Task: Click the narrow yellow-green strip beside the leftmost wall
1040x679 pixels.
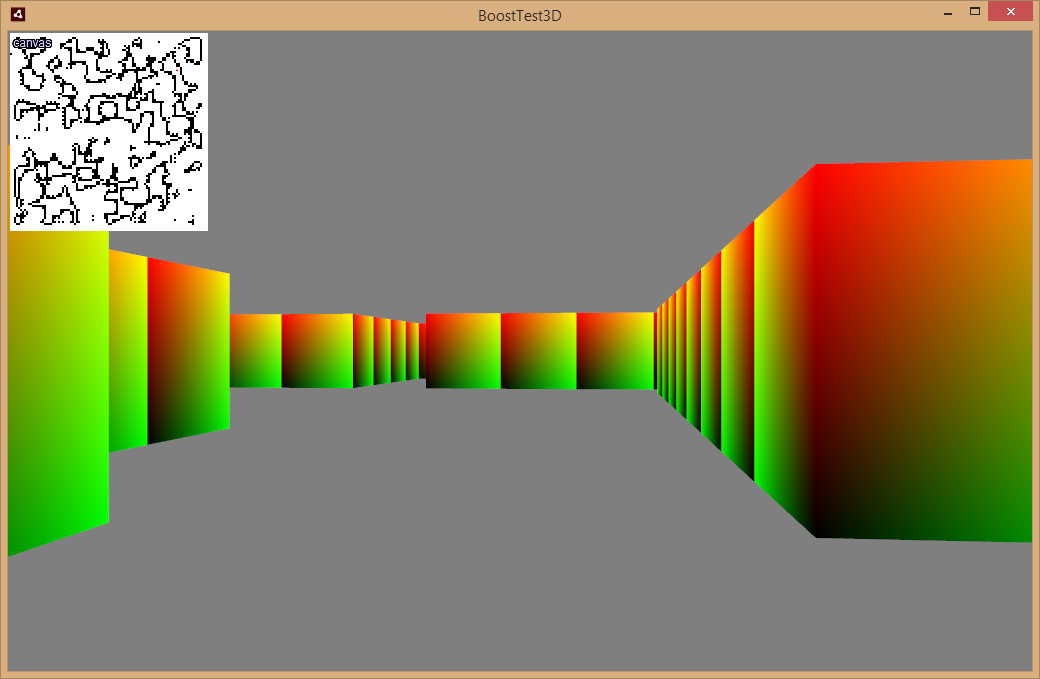Action: (128, 350)
